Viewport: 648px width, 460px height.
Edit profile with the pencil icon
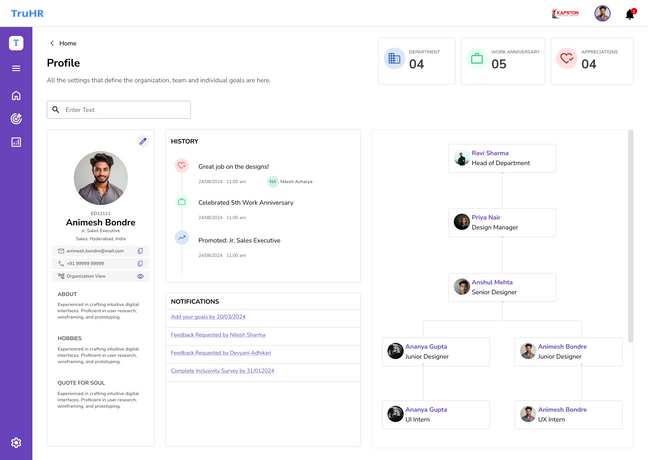[x=143, y=141]
